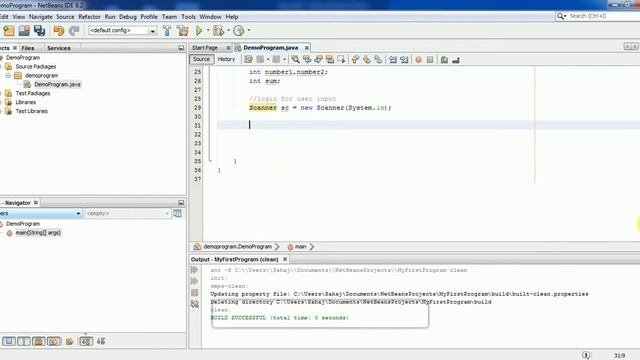The height and width of the screenshot is (360, 640).
Task: Click the Clean and Build Project icon
Action: pyautogui.click(x=182, y=31)
